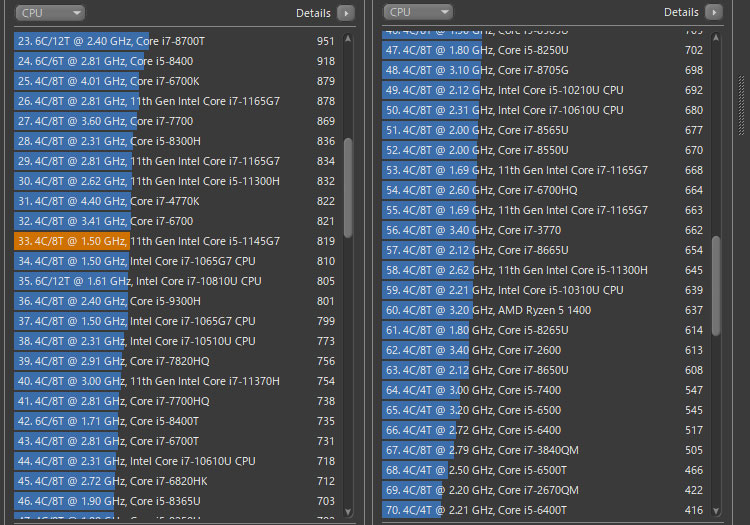The width and height of the screenshot is (750, 525).
Task: Select rank 65 Core i5-6500 row
Action: pos(543,410)
